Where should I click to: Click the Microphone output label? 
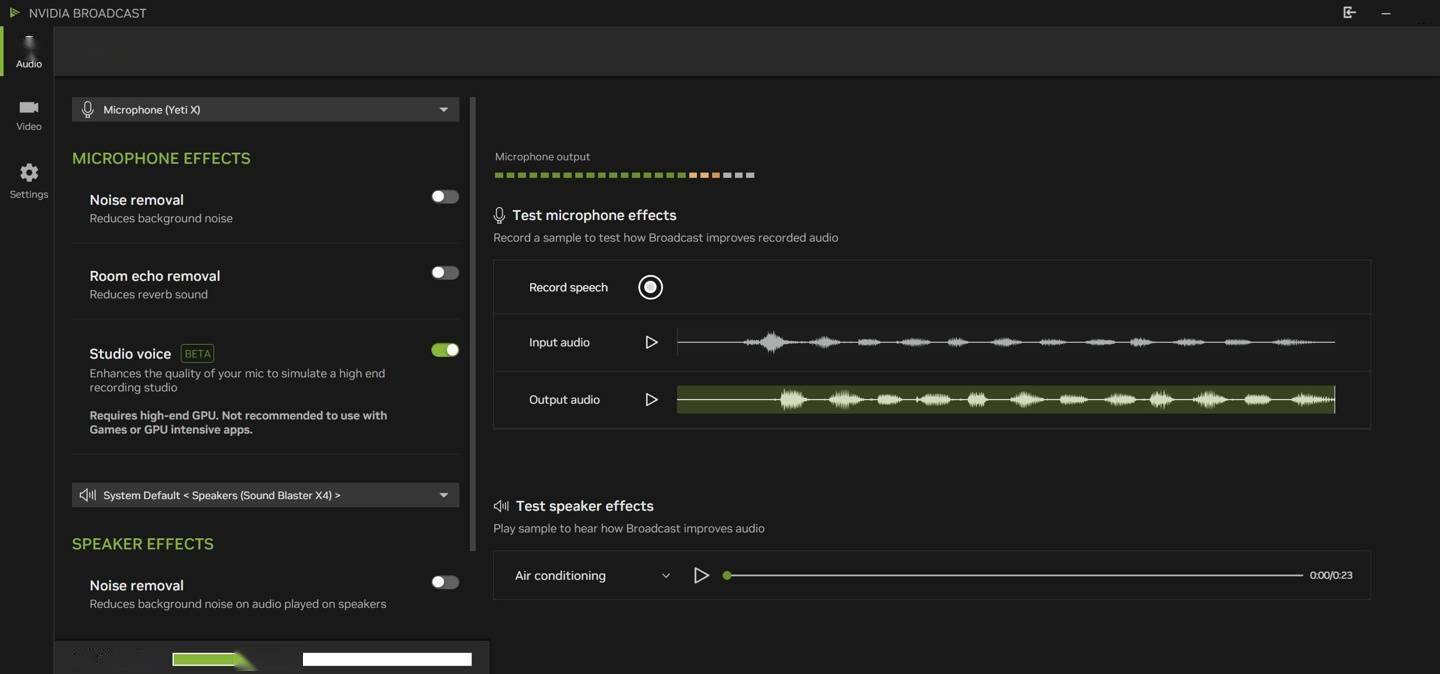point(542,157)
